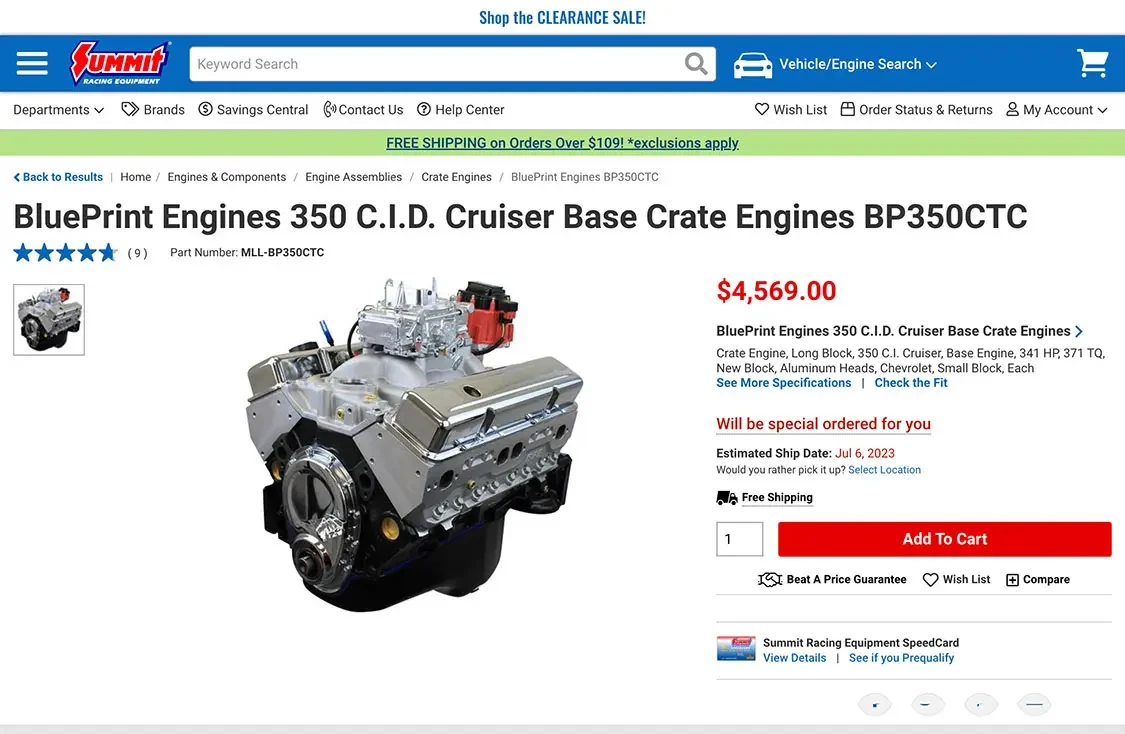Click the five-star rating
Image resolution: width=1125 pixels, height=734 pixels.
[x=65, y=253]
